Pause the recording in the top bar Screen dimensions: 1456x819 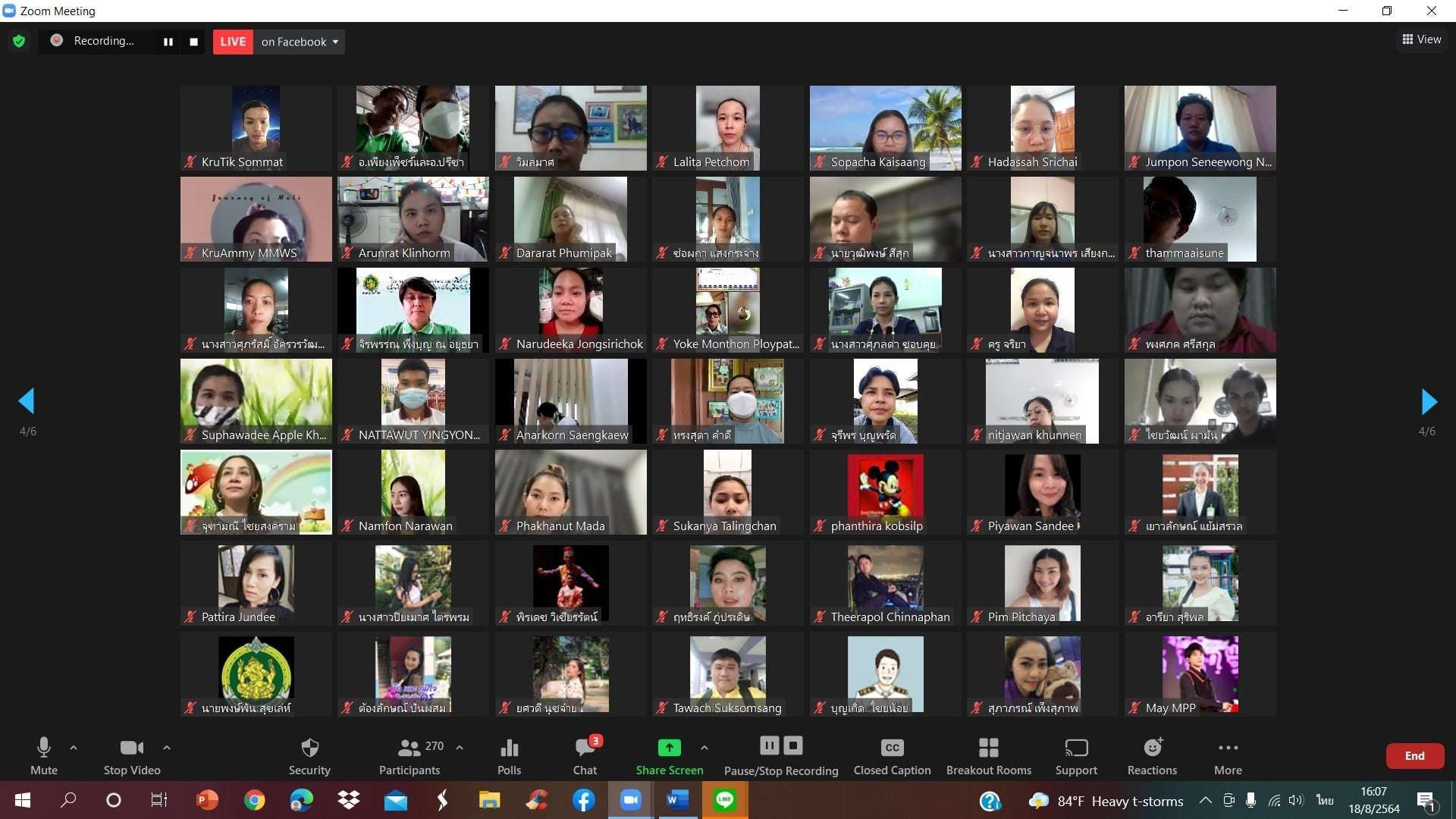coord(168,42)
